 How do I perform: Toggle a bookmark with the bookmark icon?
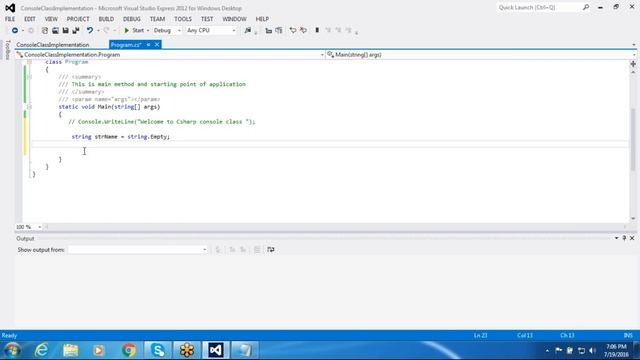tap(317, 31)
